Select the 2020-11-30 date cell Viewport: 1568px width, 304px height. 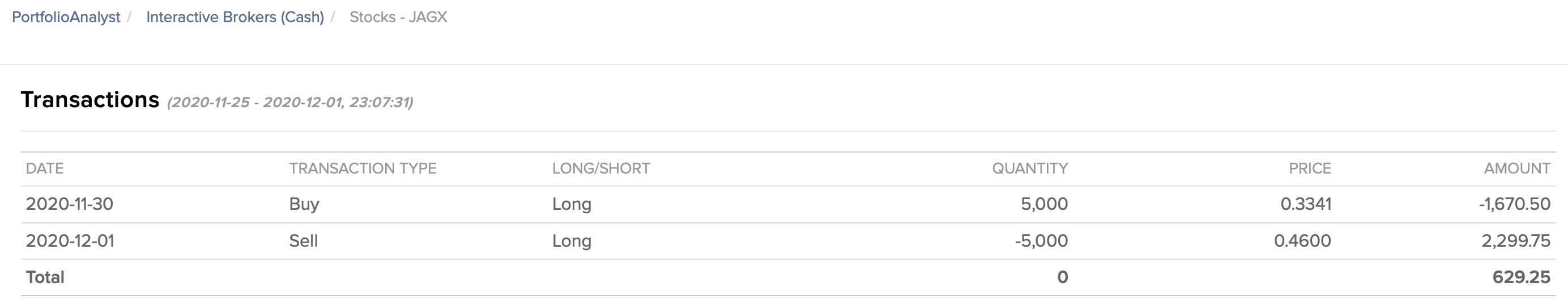pos(69,204)
